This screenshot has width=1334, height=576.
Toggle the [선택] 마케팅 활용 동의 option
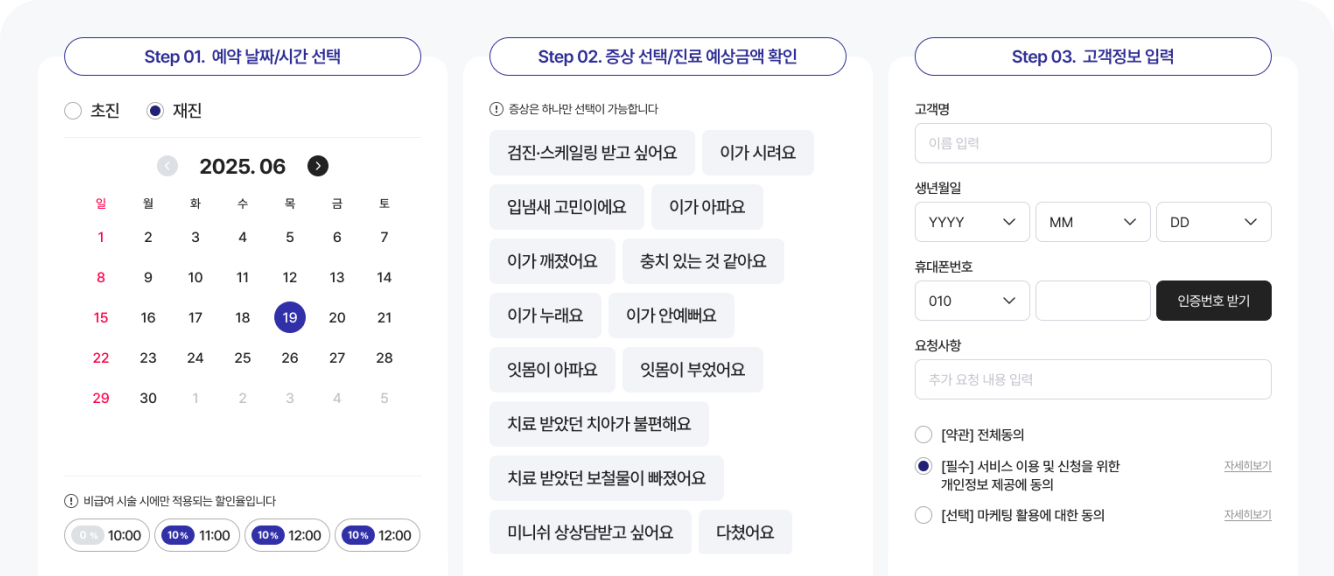tap(923, 515)
